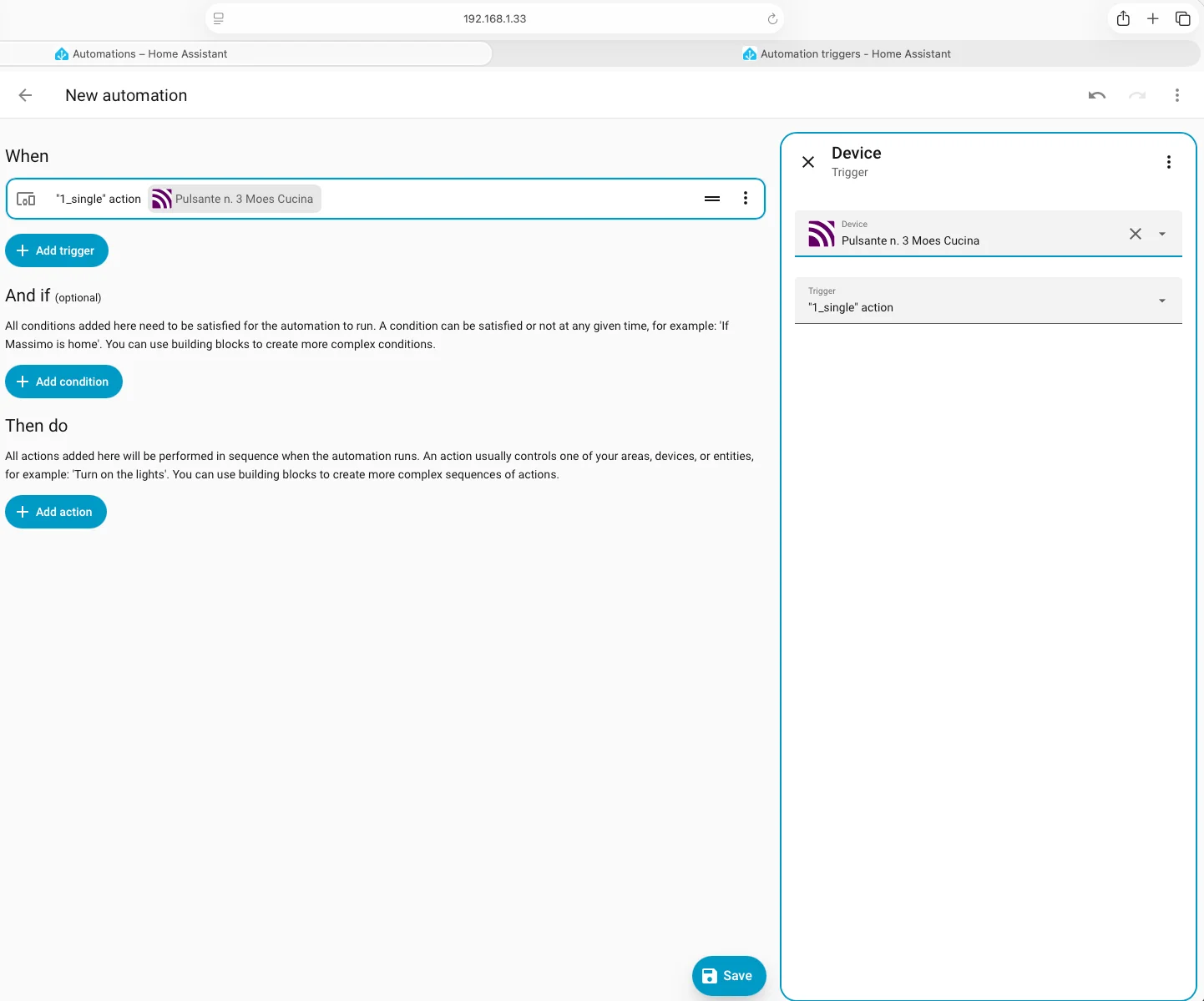The width and height of the screenshot is (1204, 1001).
Task: Switch to Automations – Home Assistant tab
Action: coord(245,53)
